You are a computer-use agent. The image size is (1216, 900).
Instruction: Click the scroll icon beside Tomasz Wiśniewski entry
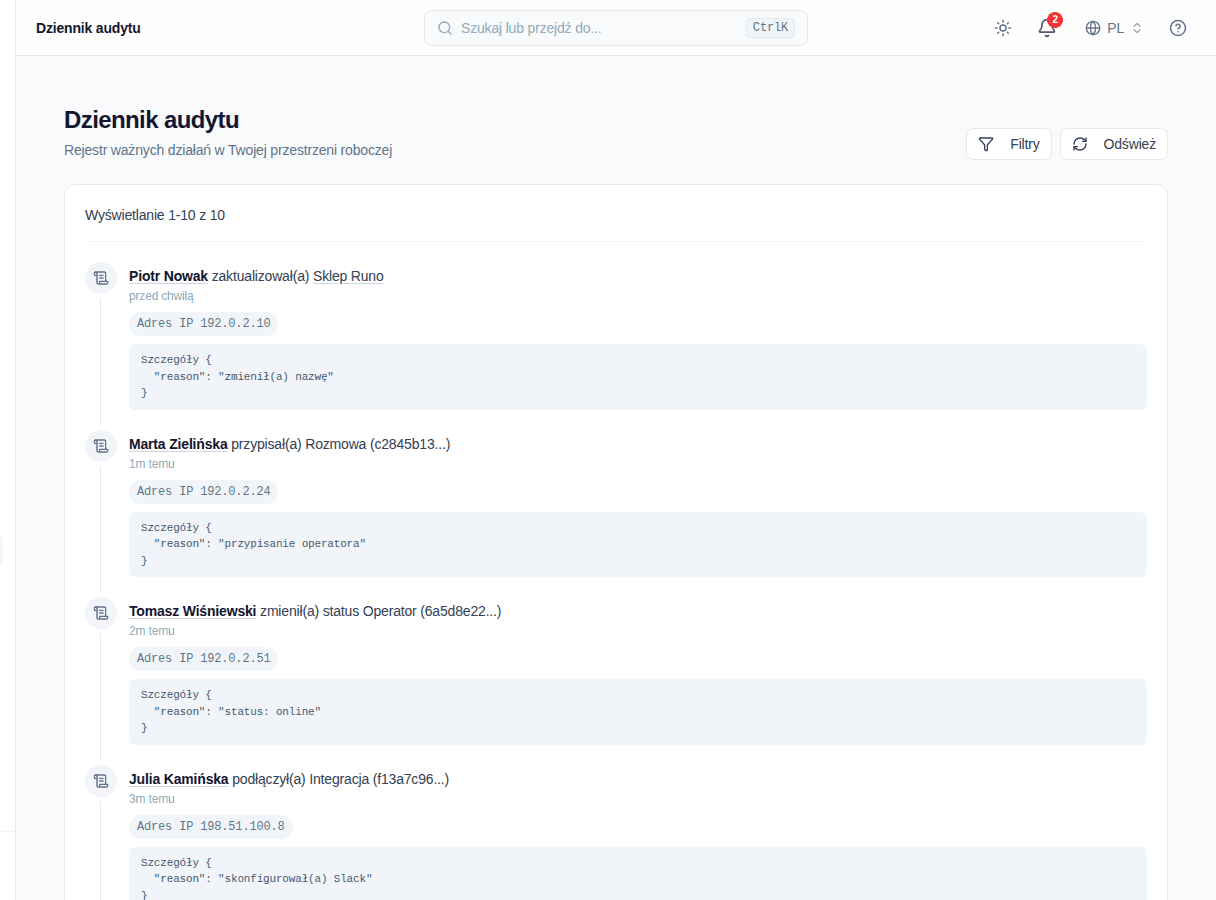click(100, 612)
